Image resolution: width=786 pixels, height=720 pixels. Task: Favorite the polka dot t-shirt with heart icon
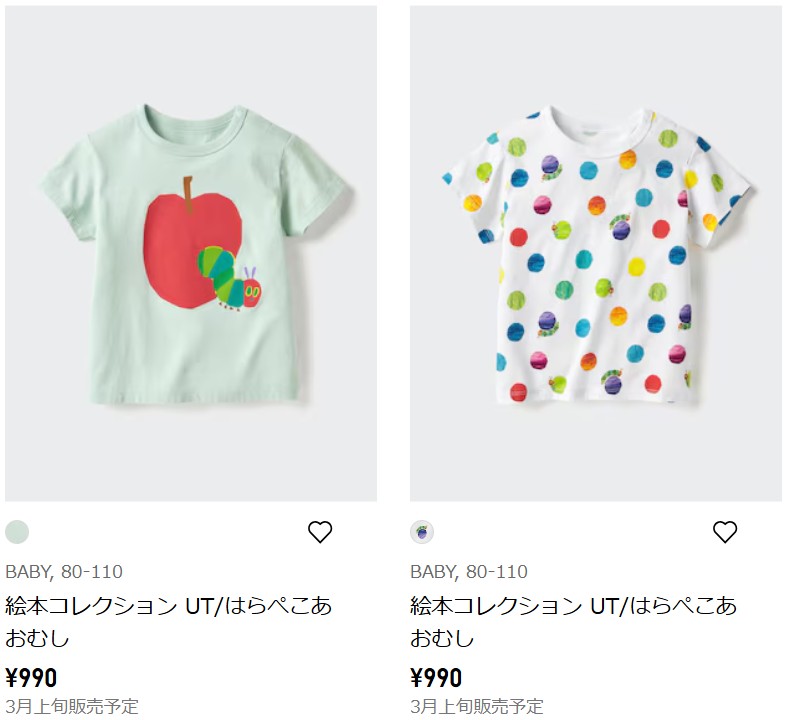725,532
